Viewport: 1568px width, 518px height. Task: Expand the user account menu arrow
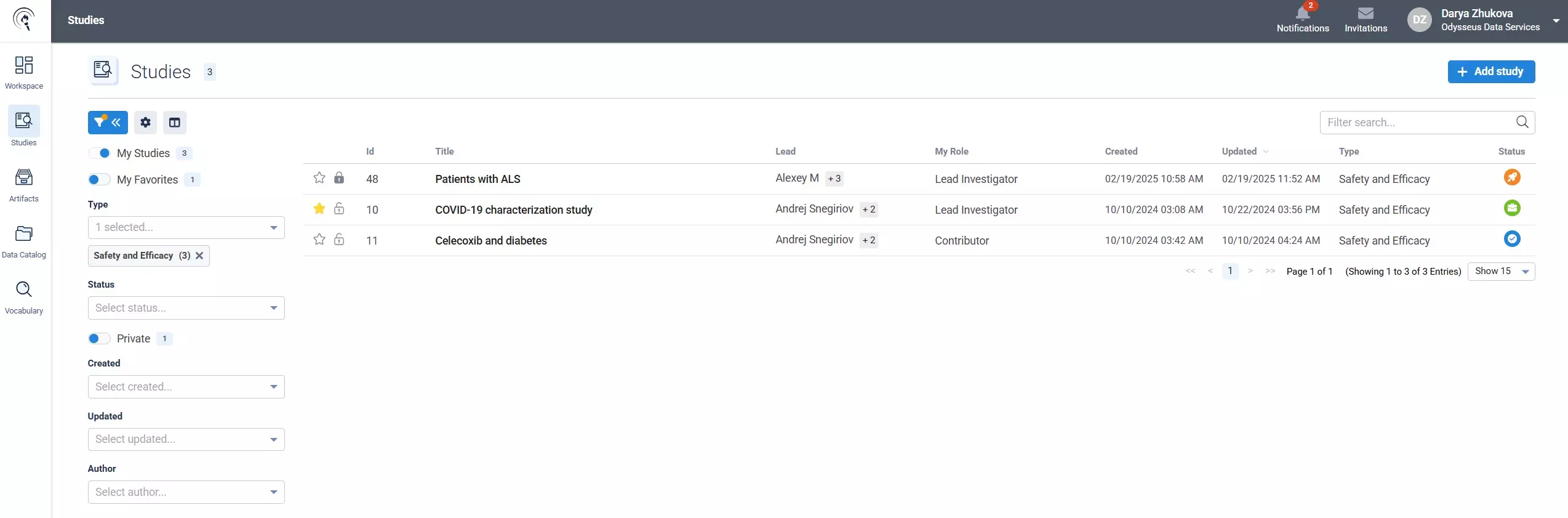tap(1556, 20)
